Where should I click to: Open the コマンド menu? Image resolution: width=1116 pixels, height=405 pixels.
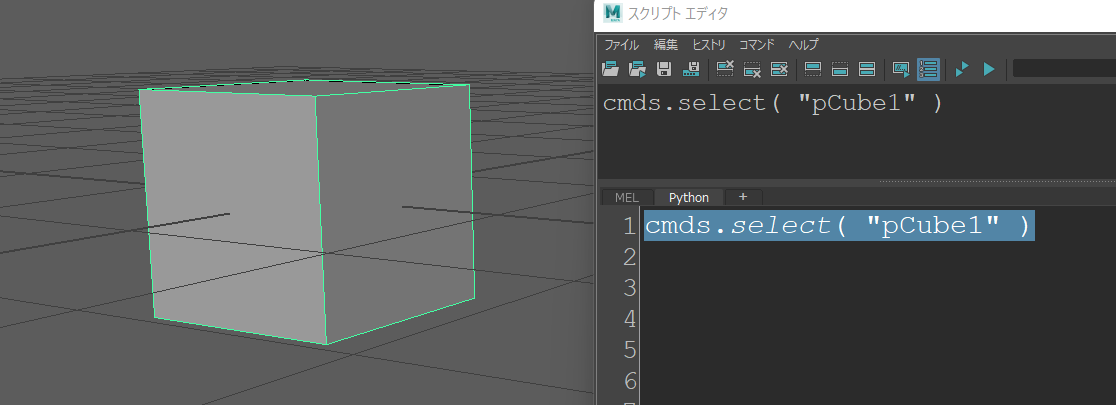pos(757,44)
